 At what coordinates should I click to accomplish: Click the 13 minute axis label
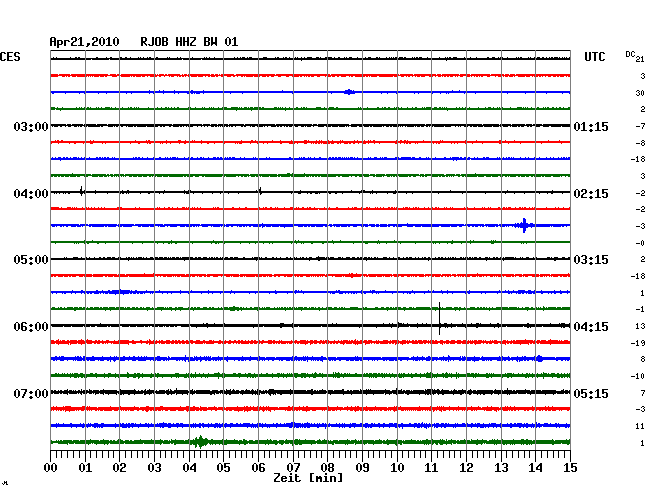pyautogui.click(x=501, y=468)
